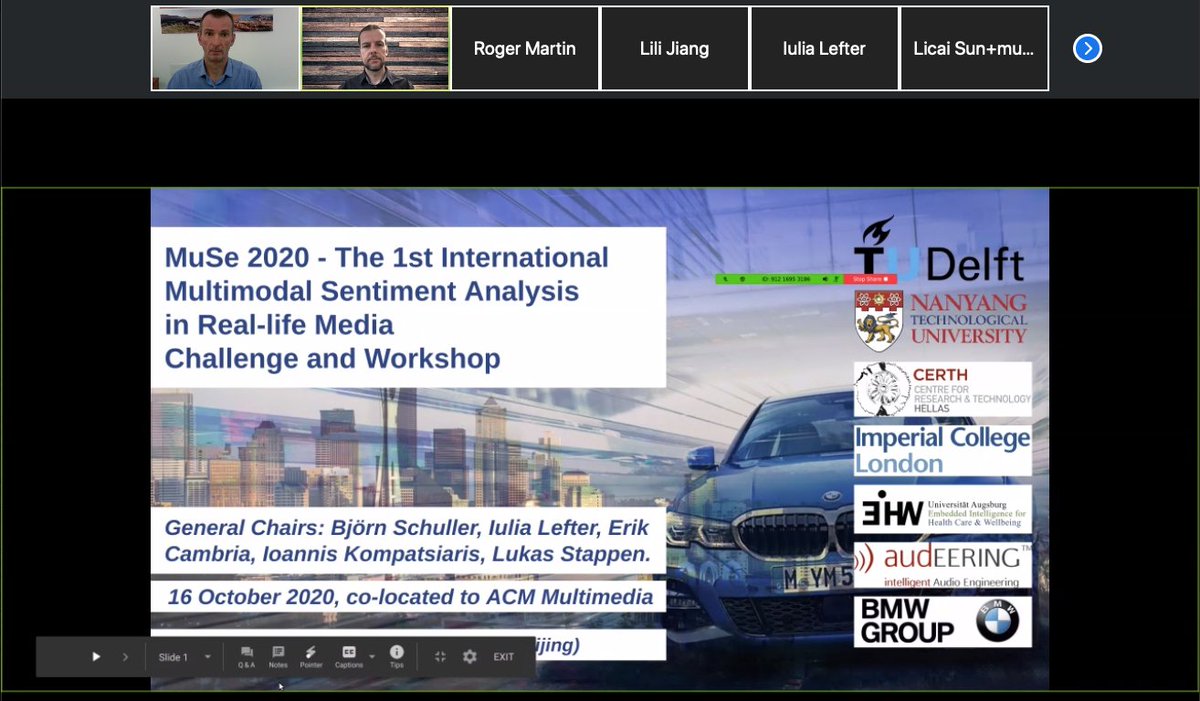Image resolution: width=1200 pixels, height=701 pixels.
Task: Show presentation Tips
Action: 396,657
